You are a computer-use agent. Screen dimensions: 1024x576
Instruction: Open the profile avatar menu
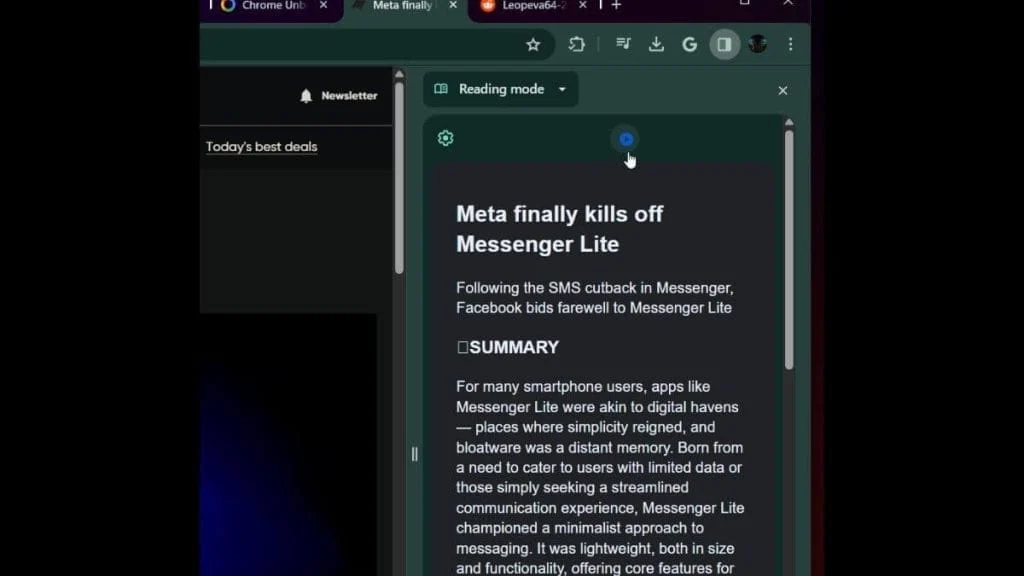758,44
